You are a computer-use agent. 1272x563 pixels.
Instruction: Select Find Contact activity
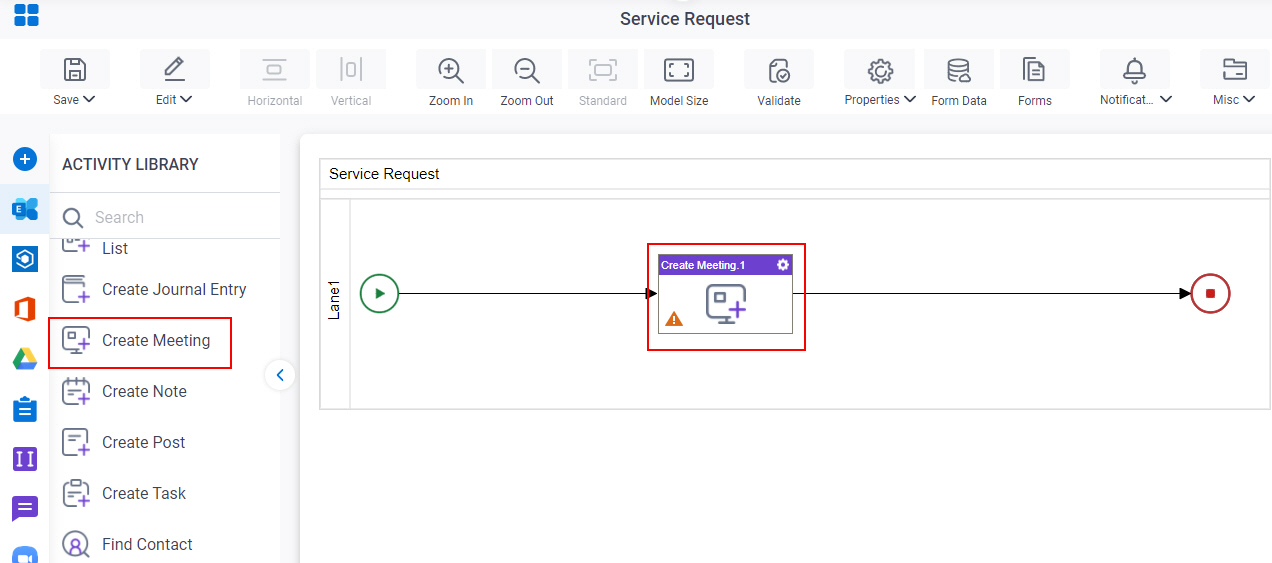(x=127, y=544)
